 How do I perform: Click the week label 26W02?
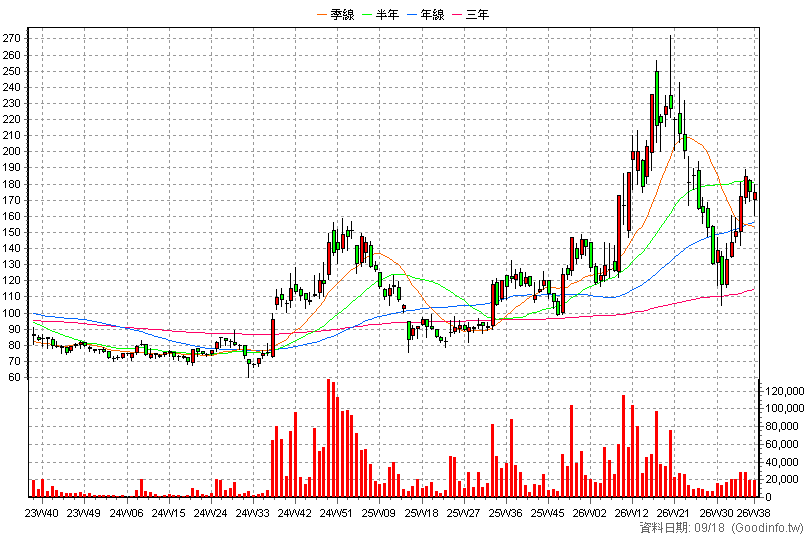(x=590, y=513)
